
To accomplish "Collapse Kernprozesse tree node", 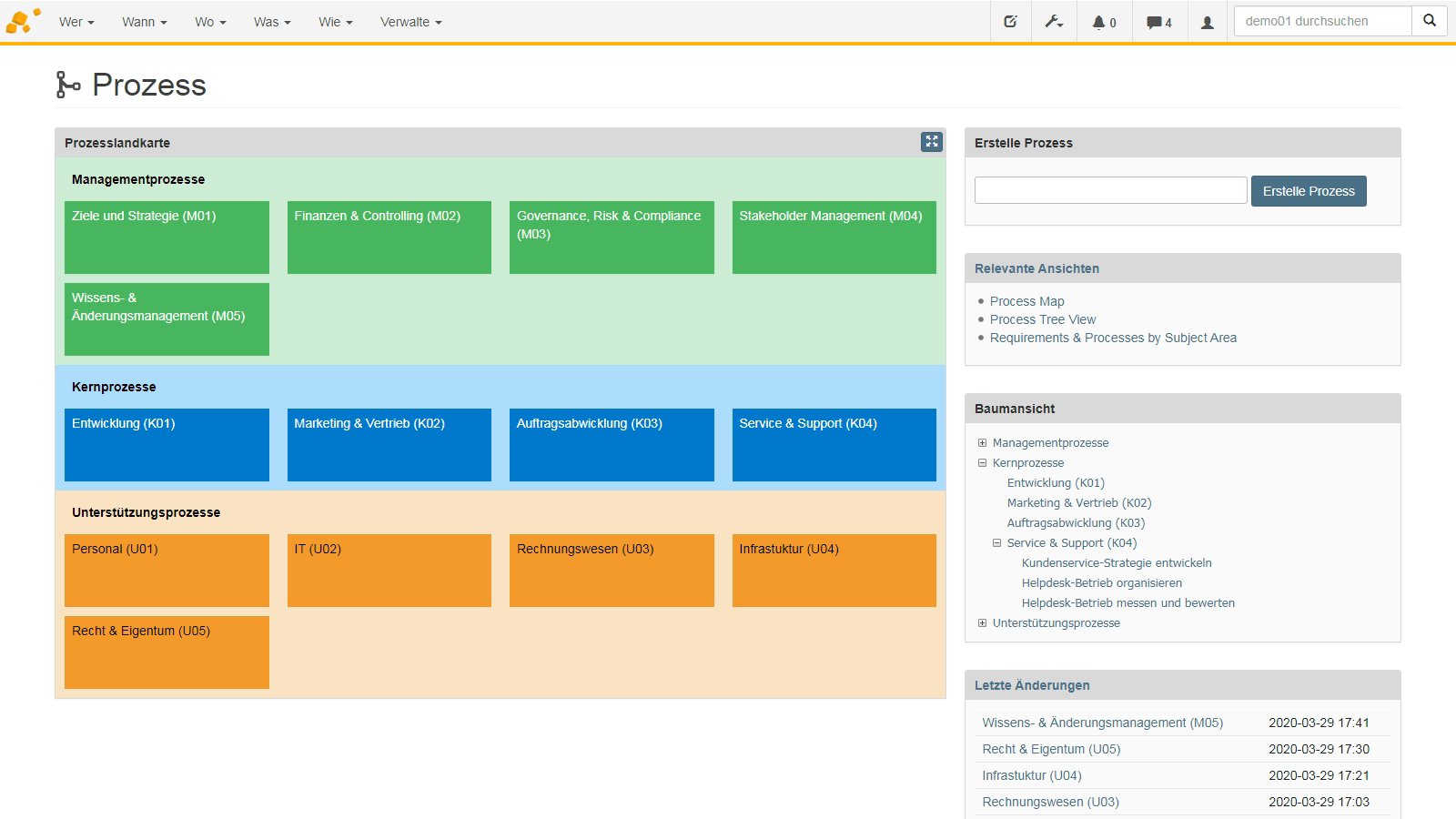I will [x=982, y=463].
